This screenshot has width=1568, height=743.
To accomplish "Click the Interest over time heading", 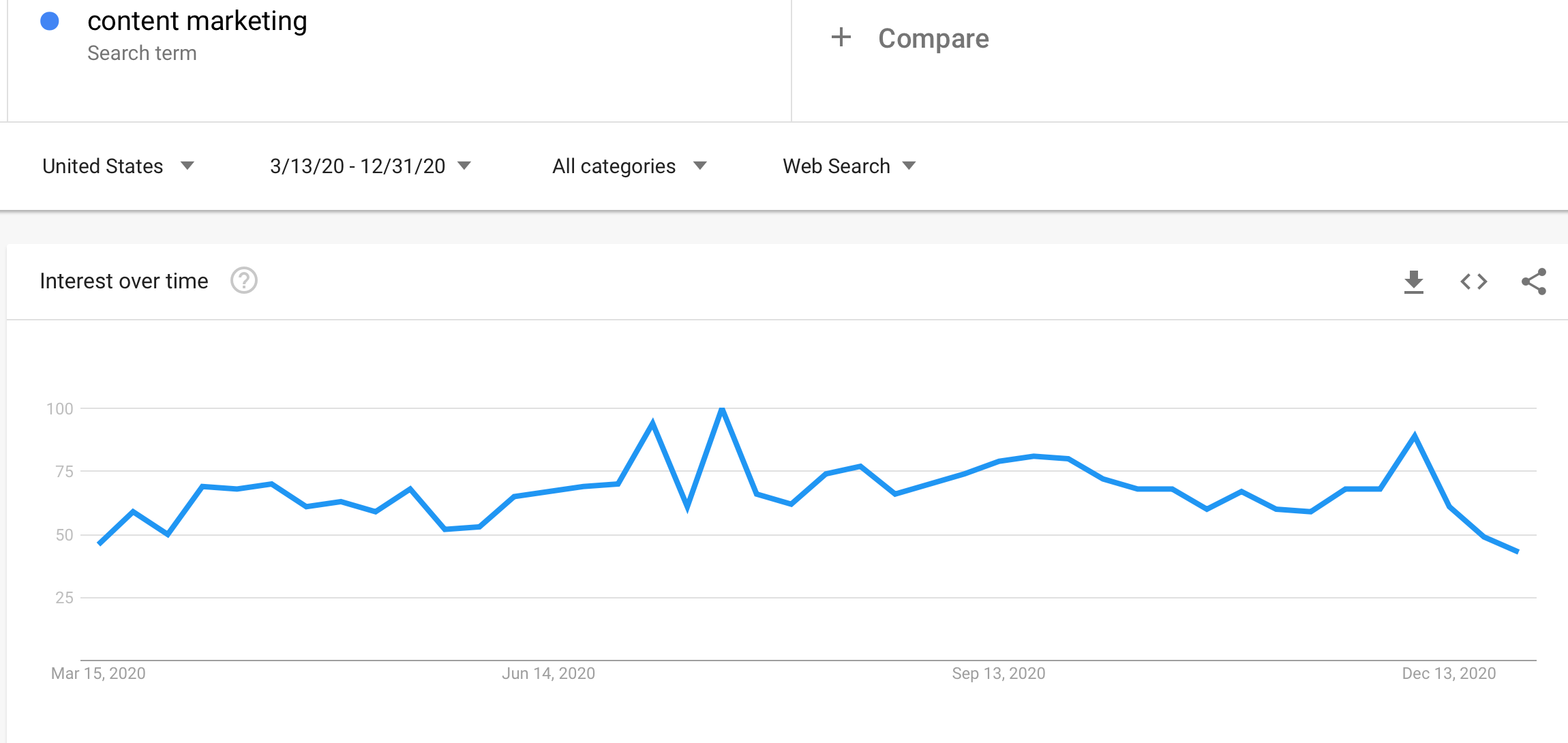I will [124, 281].
